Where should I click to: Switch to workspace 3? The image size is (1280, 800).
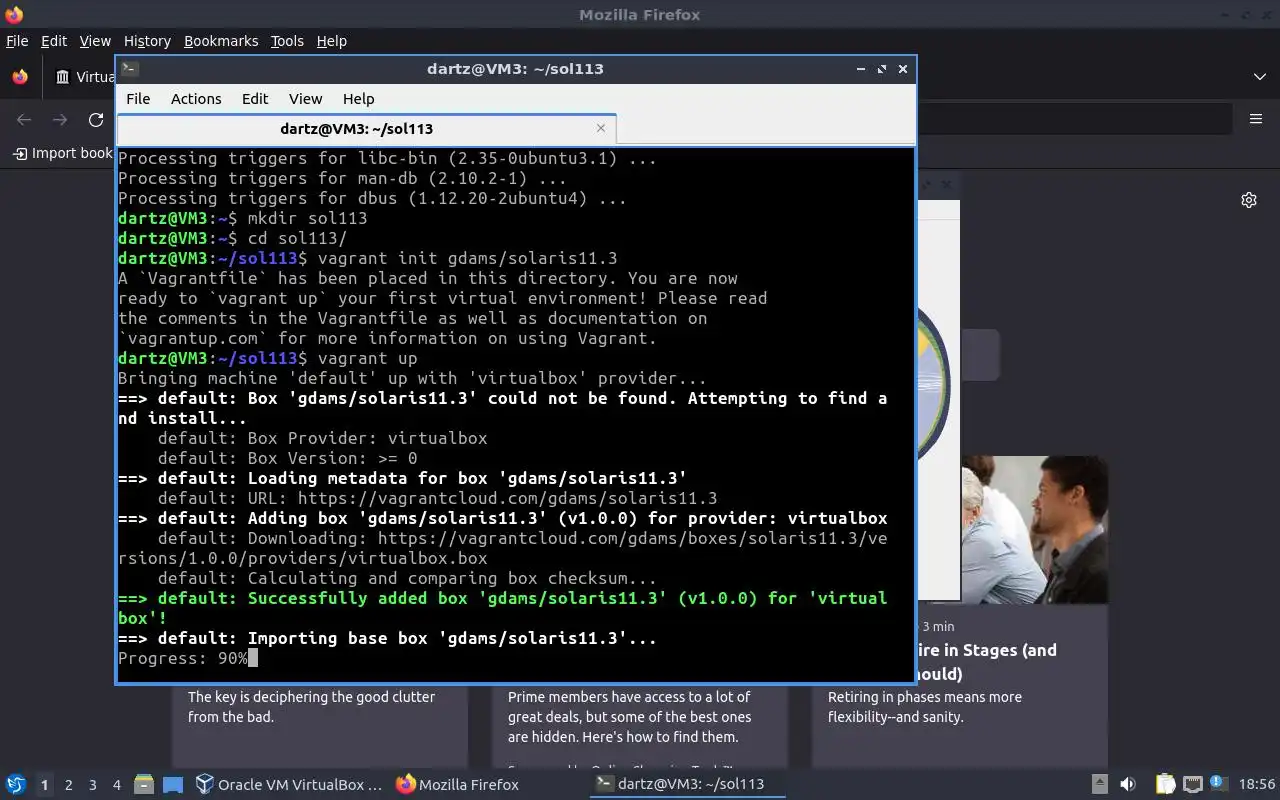coord(92,785)
